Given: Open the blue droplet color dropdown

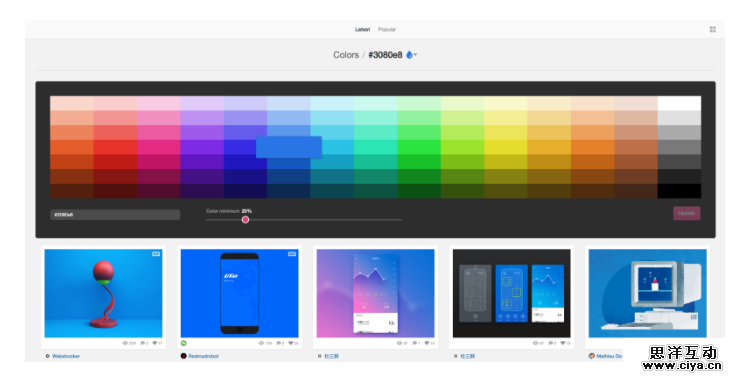Looking at the screenshot, I should click(x=411, y=55).
